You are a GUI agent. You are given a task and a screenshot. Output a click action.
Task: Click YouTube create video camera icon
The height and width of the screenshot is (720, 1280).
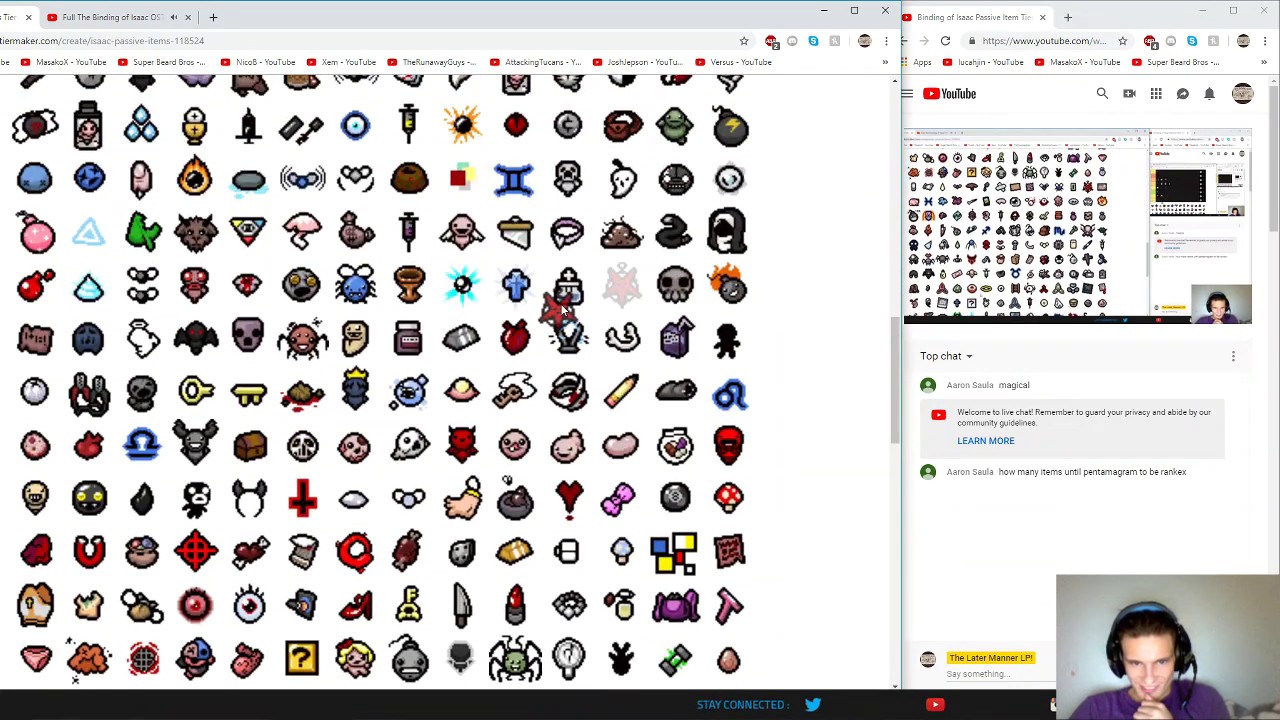click(x=1129, y=94)
